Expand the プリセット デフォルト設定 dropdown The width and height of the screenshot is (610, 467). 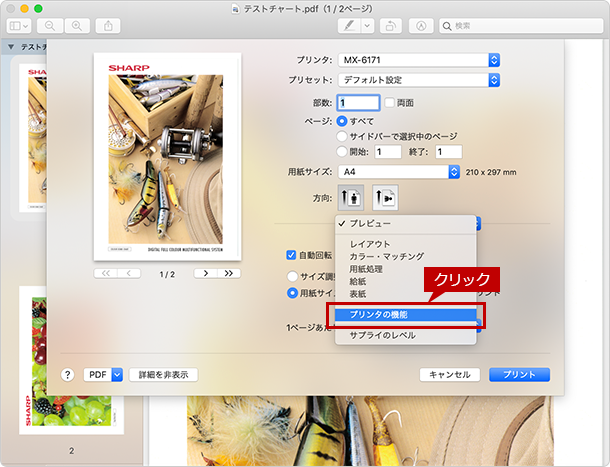click(419, 80)
